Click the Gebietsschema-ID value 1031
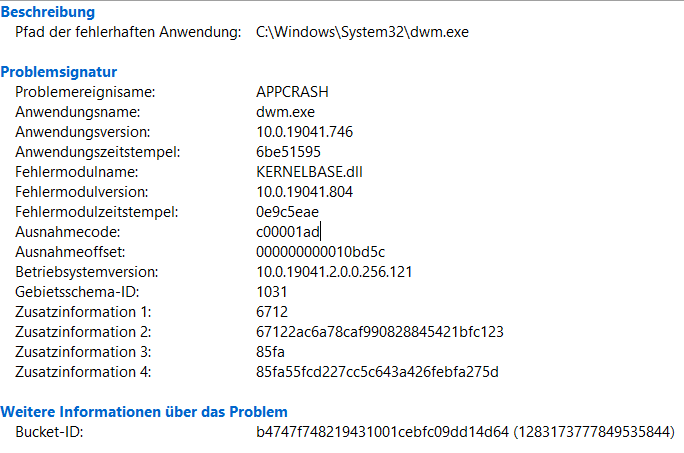 [271, 292]
